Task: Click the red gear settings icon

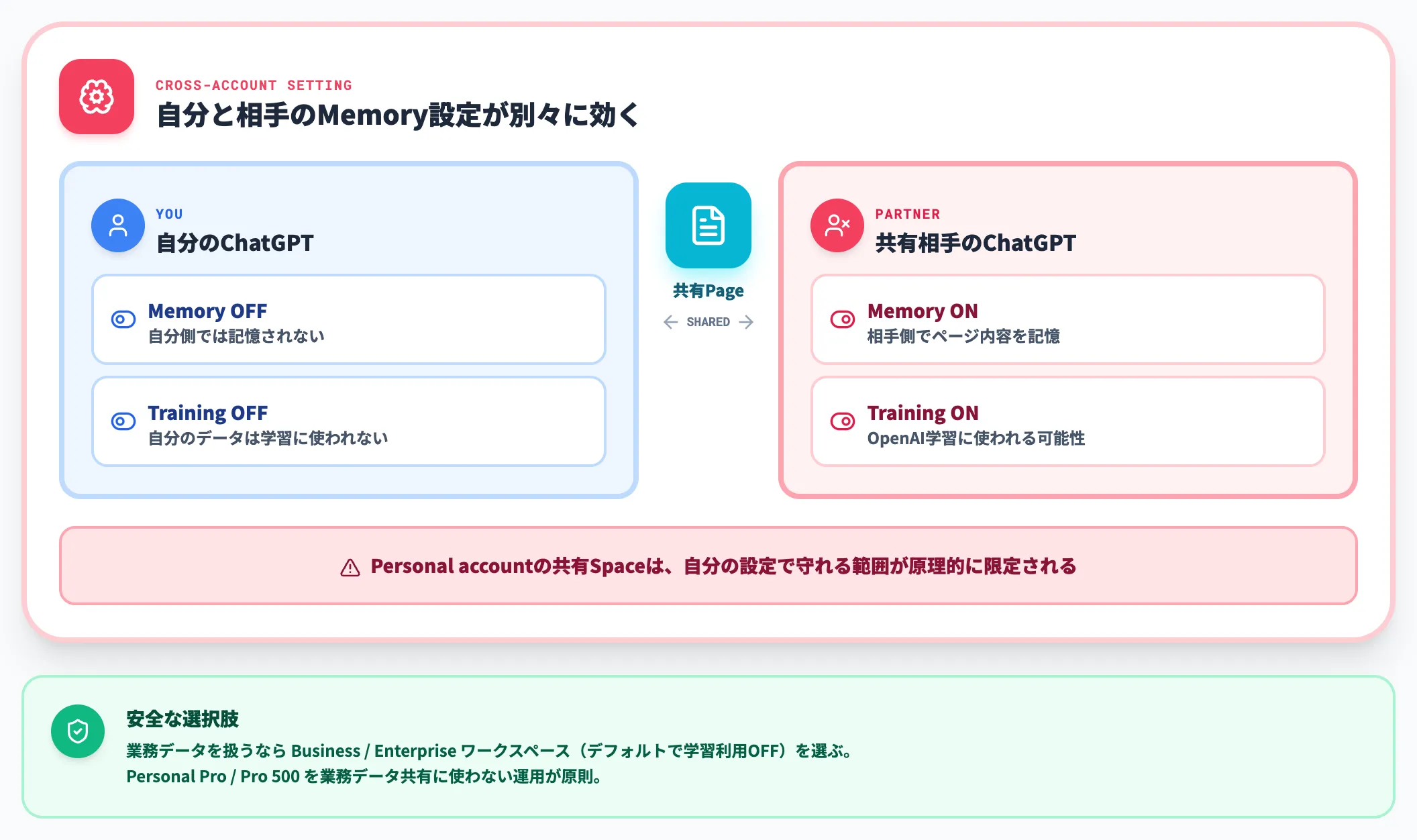Action: point(97,97)
